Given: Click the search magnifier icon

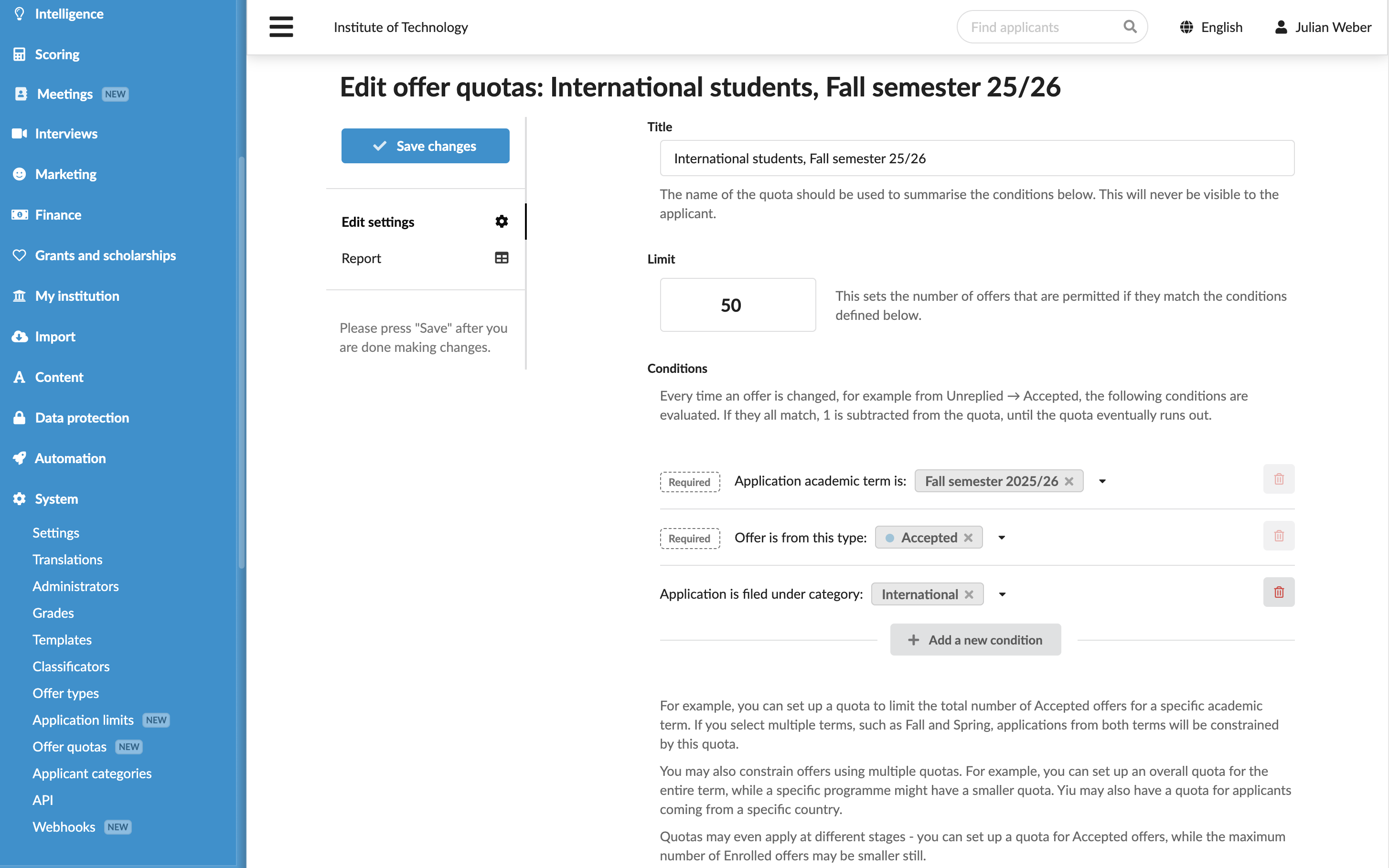Looking at the screenshot, I should coord(1130,27).
